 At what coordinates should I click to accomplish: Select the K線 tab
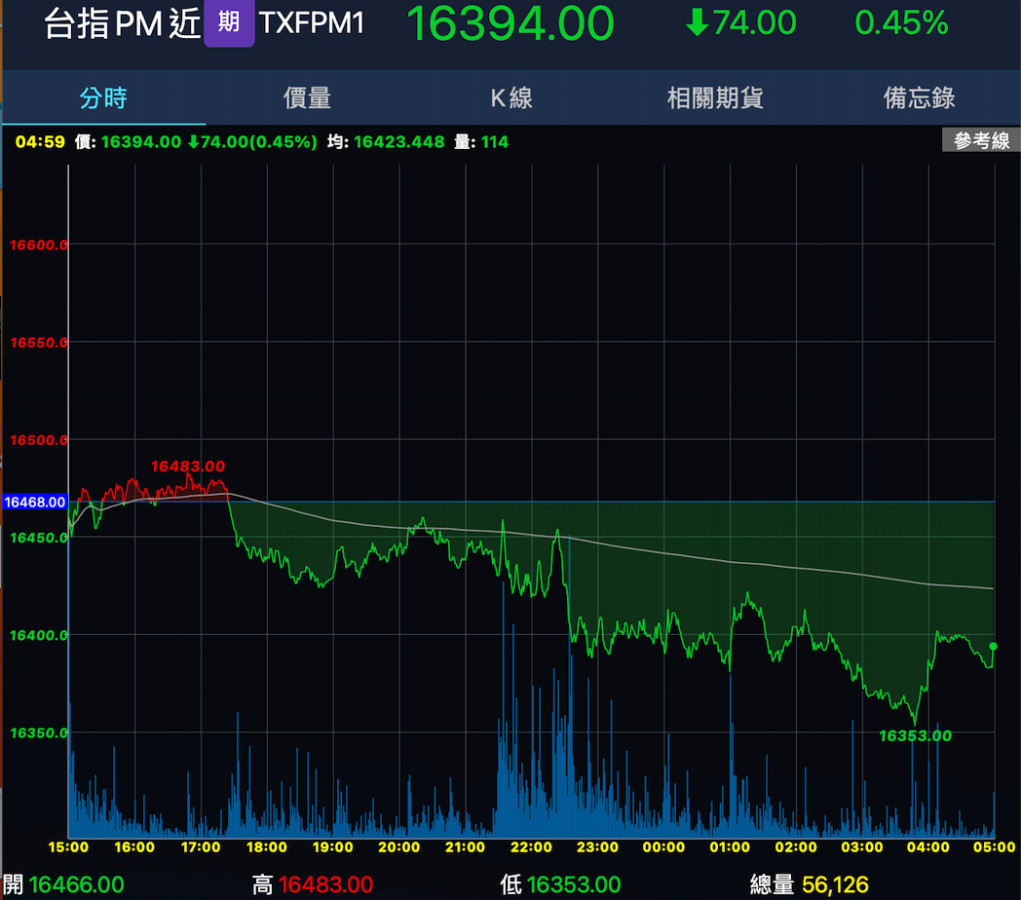coord(511,98)
